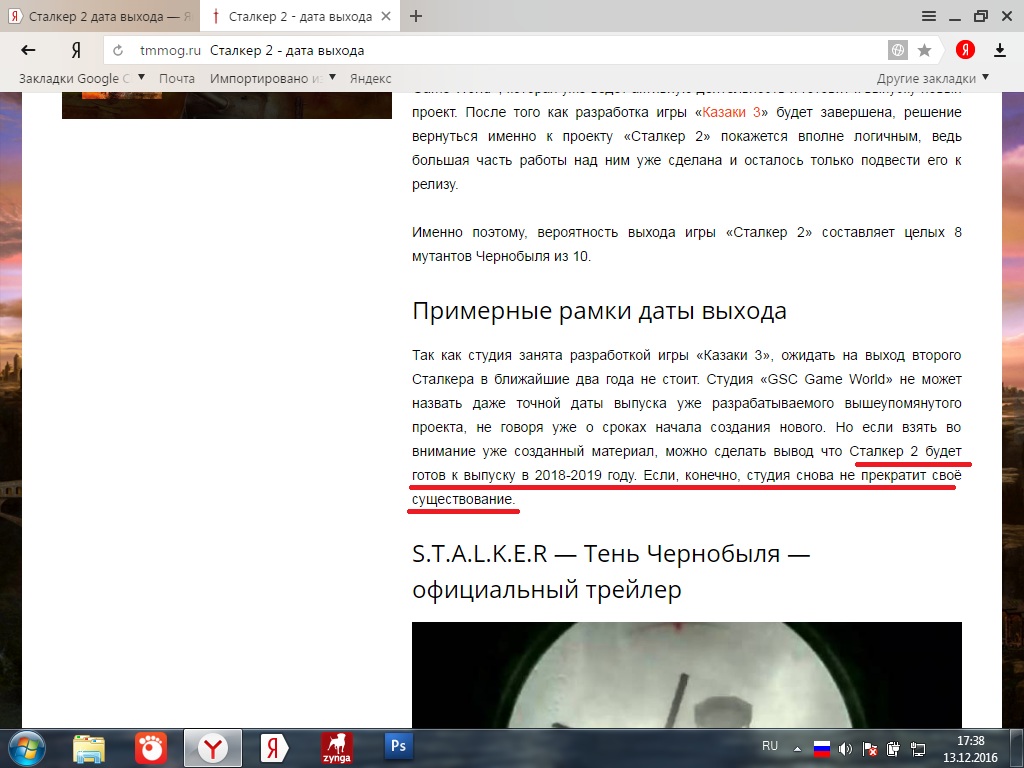Image resolution: width=1024 pixels, height=768 pixels.
Task: Open the 'Яндекс' bookmark
Action: (x=370, y=78)
